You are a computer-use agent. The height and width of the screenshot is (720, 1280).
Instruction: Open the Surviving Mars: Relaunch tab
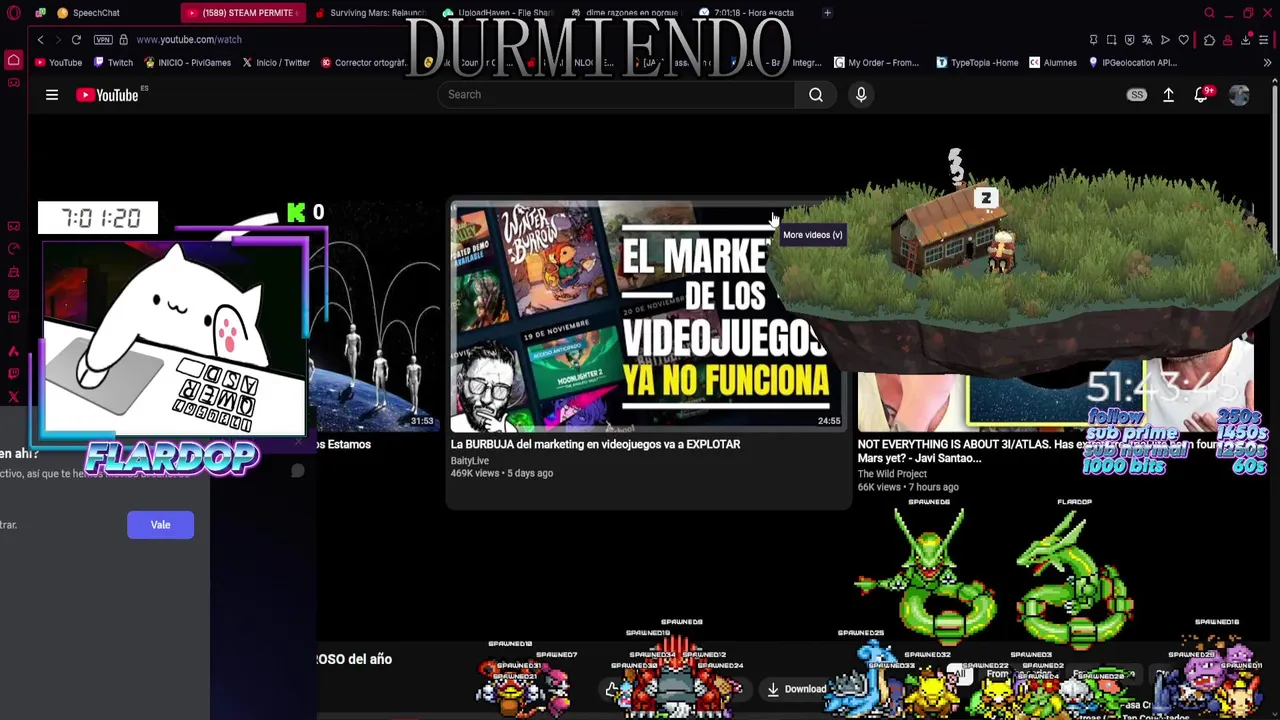370,13
